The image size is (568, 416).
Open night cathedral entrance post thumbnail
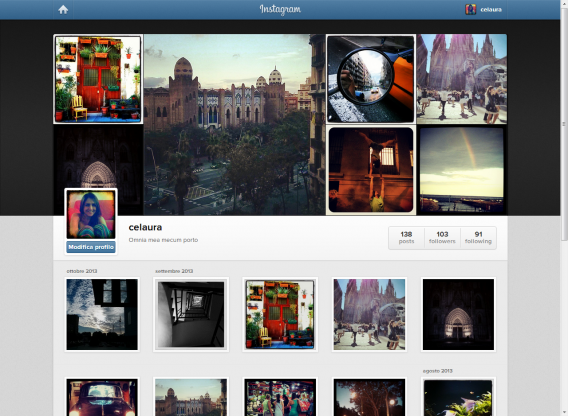click(458, 315)
